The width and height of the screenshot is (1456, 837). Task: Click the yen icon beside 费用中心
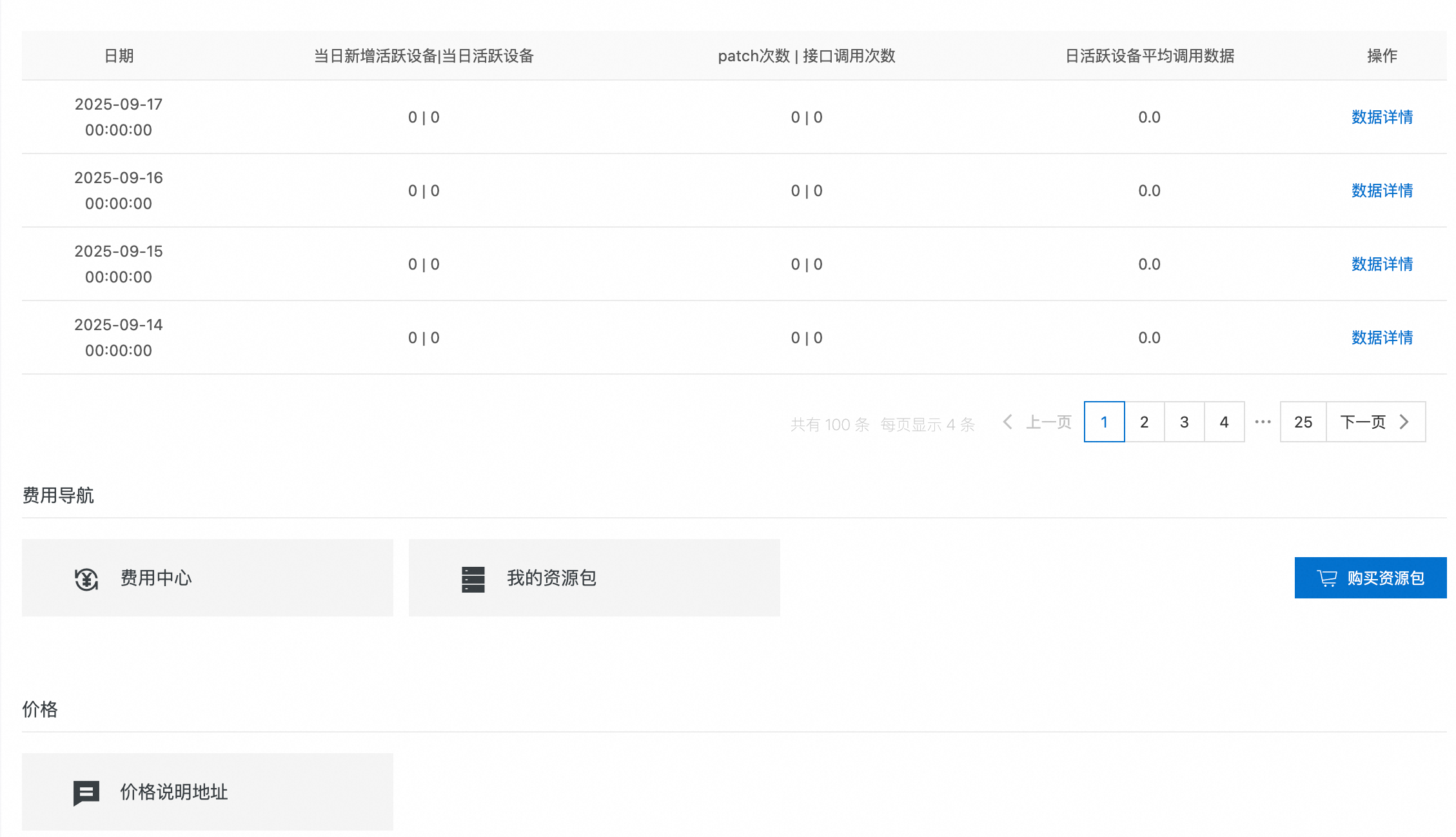click(x=86, y=579)
